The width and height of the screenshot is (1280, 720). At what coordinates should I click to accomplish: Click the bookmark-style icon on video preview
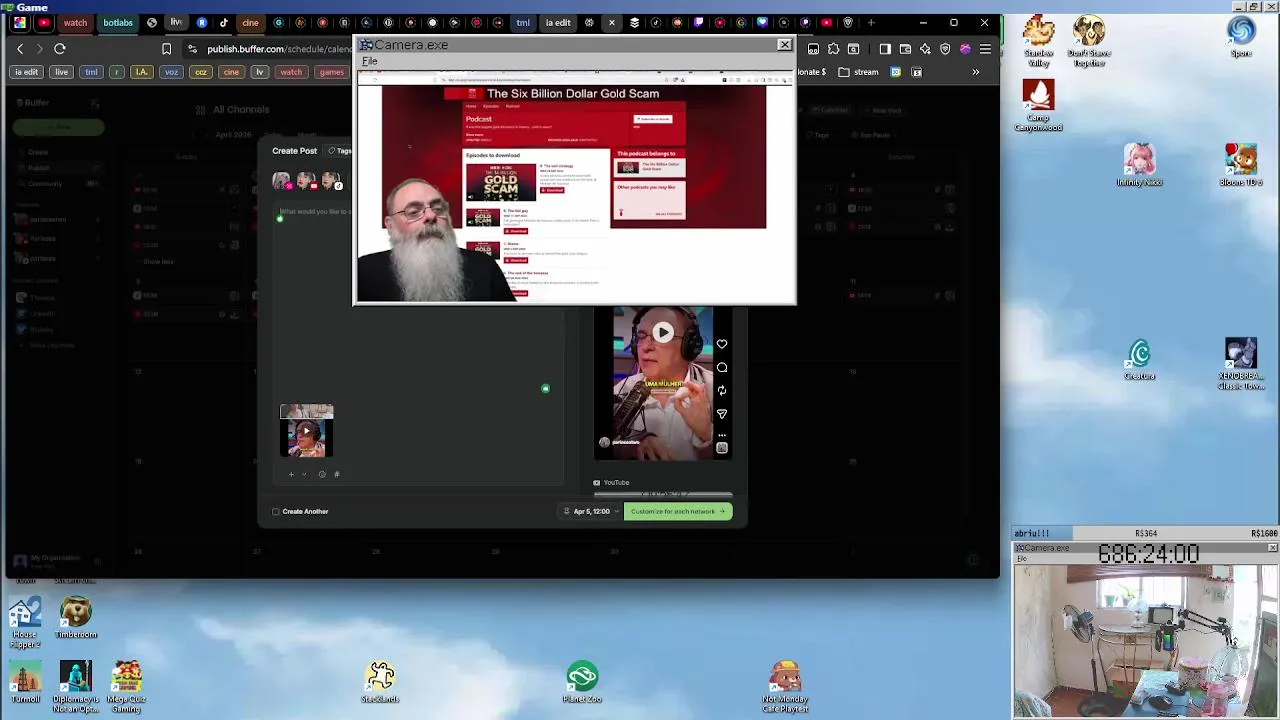(x=722, y=448)
